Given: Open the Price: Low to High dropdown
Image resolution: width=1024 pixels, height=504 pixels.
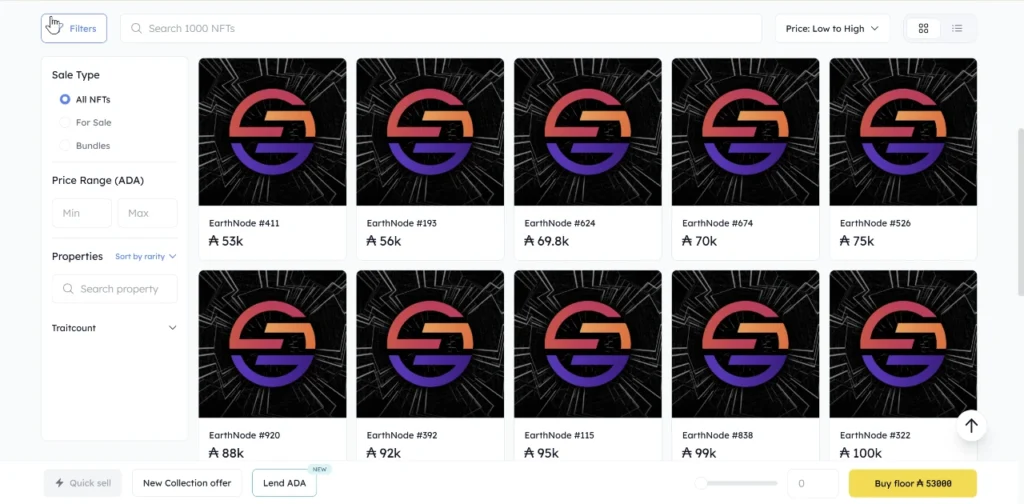Looking at the screenshot, I should coord(832,28).
